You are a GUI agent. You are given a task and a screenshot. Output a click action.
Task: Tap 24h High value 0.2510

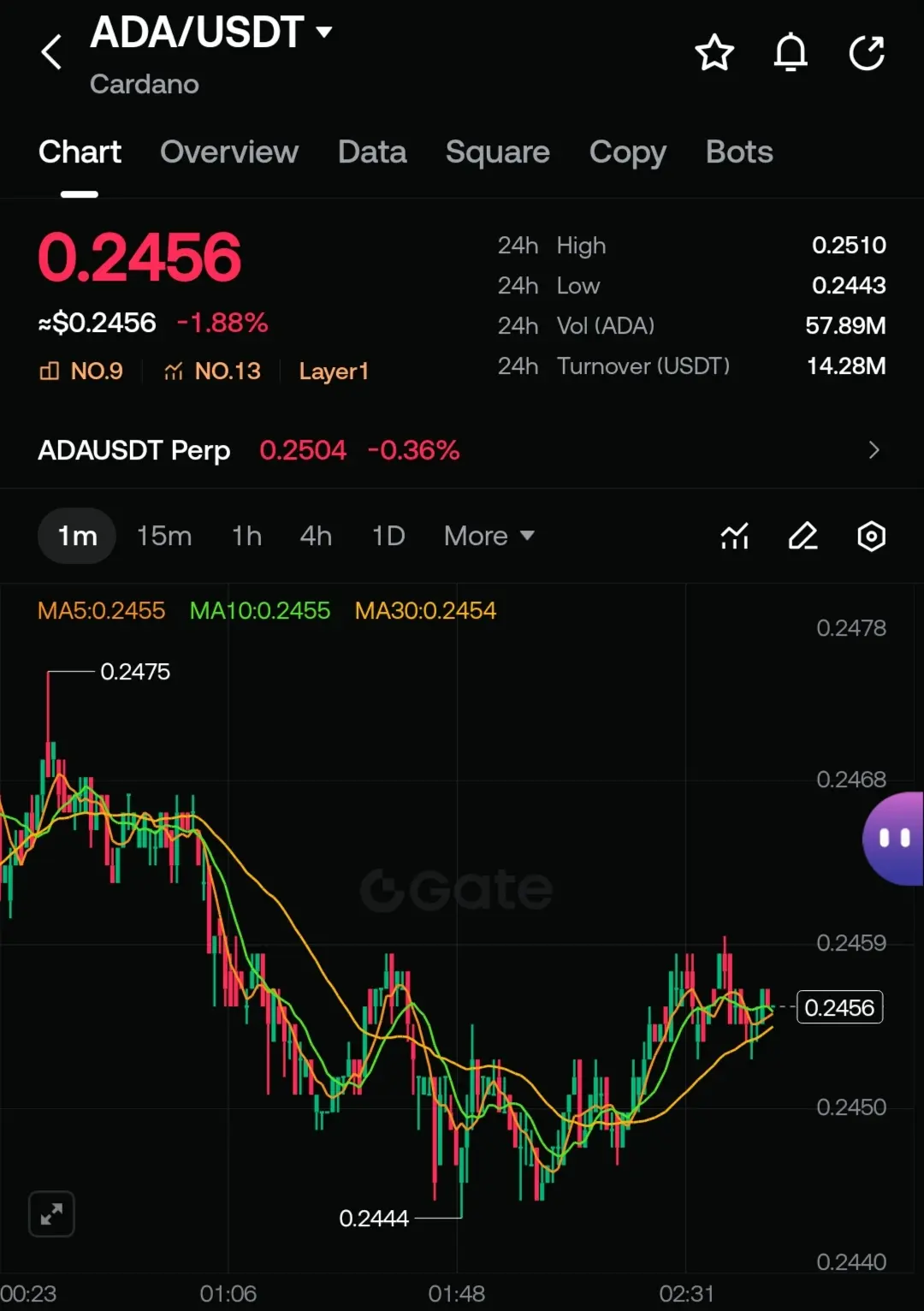tap(849, 246)
